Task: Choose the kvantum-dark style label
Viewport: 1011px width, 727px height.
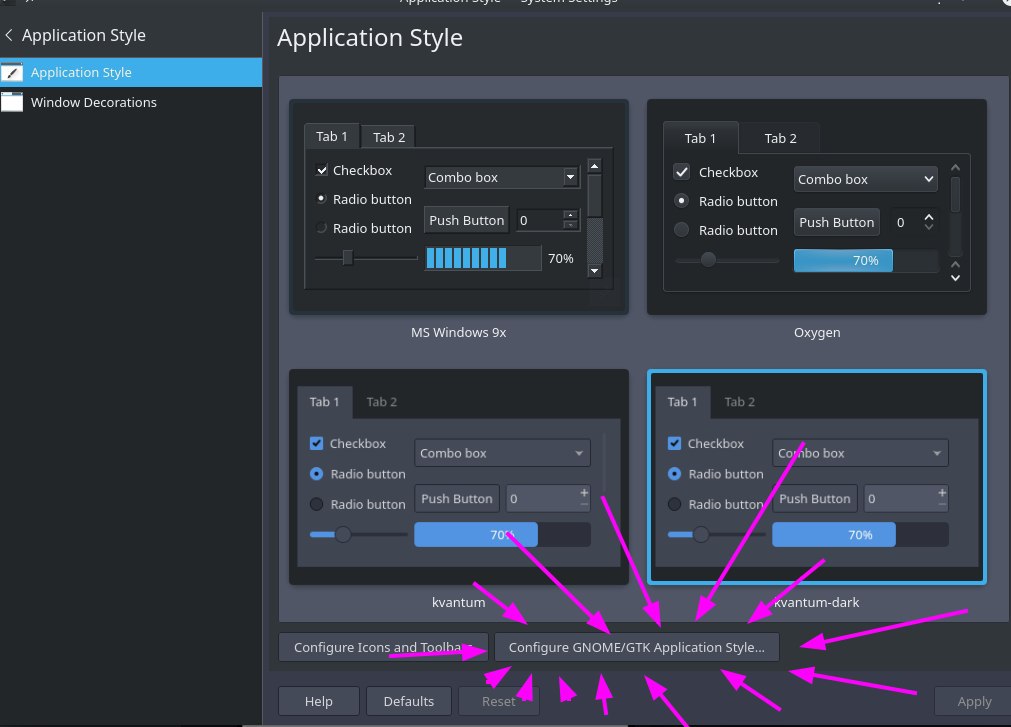Action: pyautogui.click(x=817, y=603)
